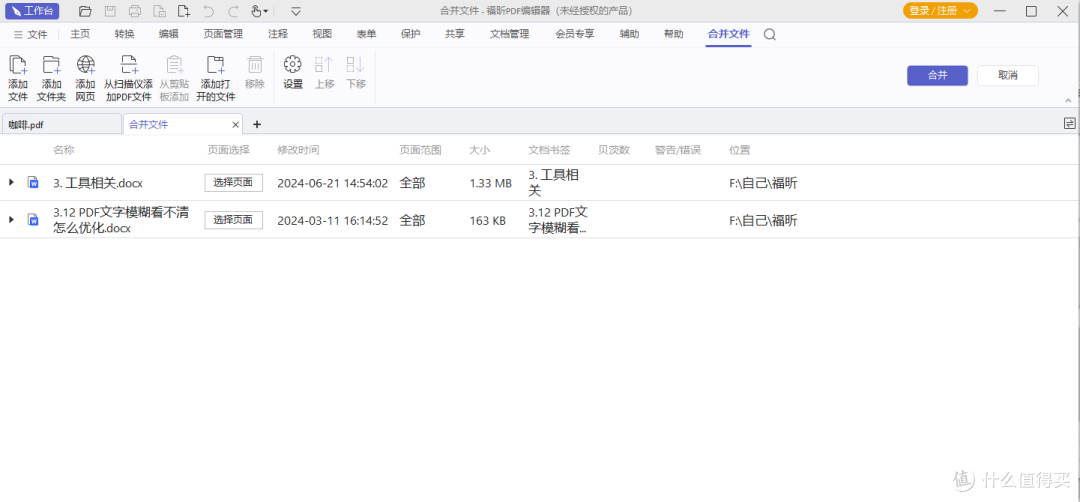The width and height of the screenshot is (1080, 502).
Task: Switch to the 注释 tab
Action: coord(278,34)
